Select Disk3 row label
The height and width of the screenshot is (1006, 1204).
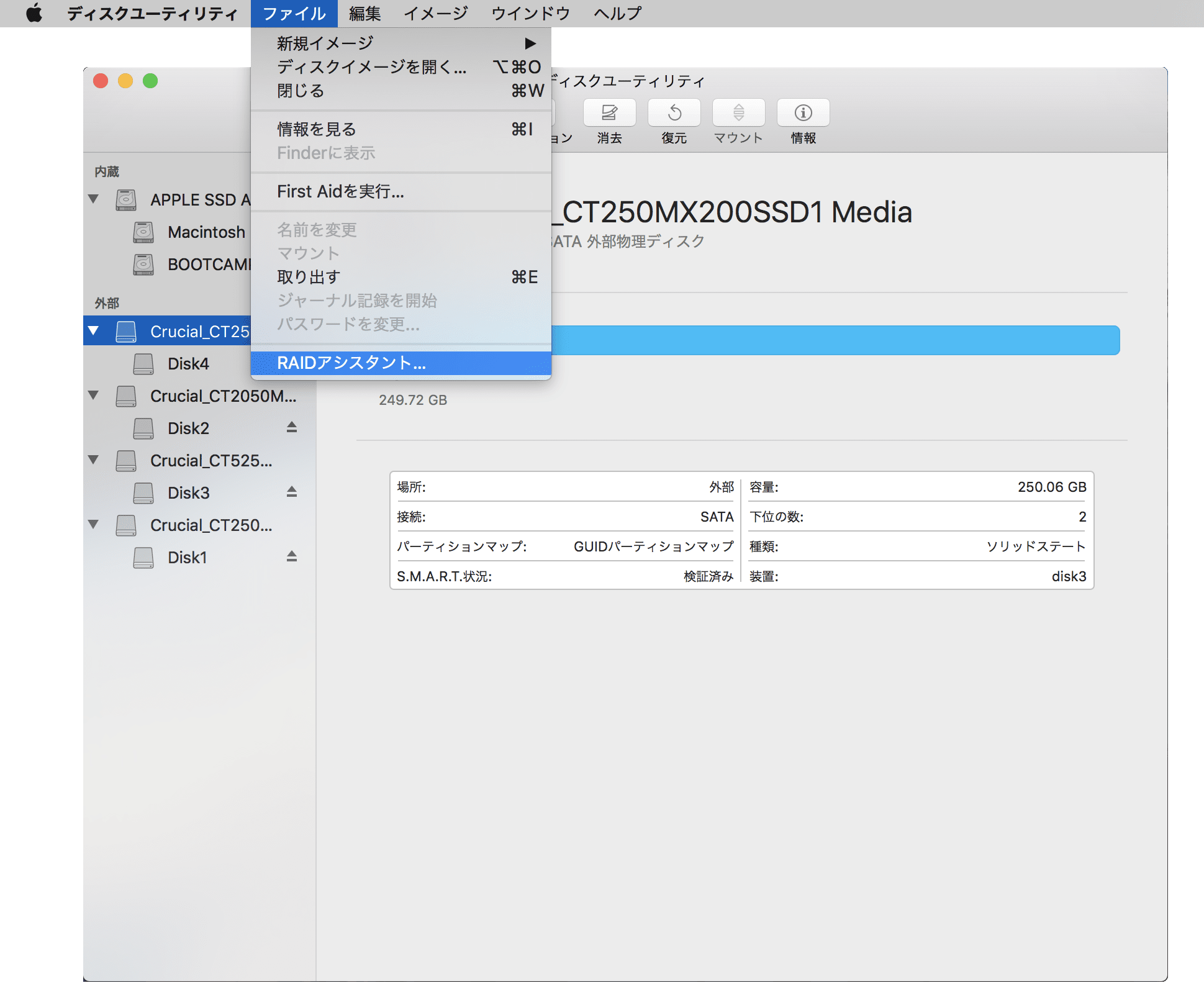189,493
